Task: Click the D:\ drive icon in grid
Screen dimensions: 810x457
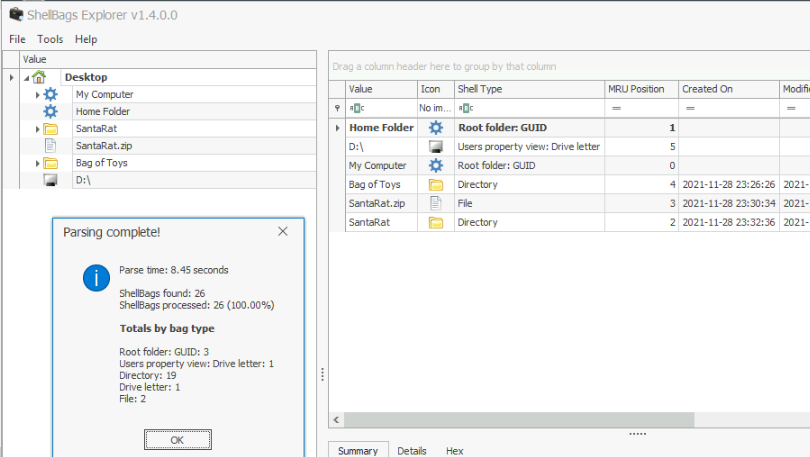Action: click(436, 147)
